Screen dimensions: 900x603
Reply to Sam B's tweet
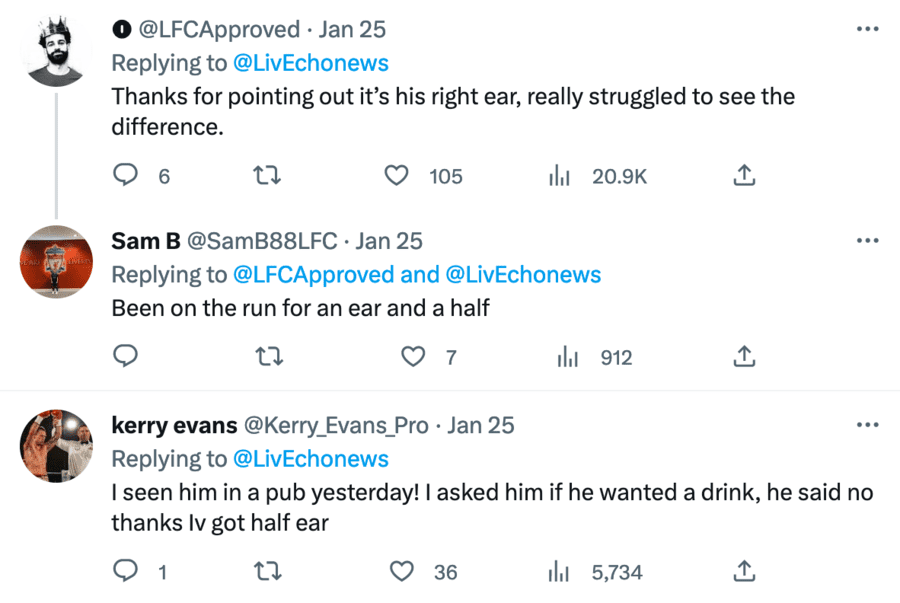[x=125, y=356]
